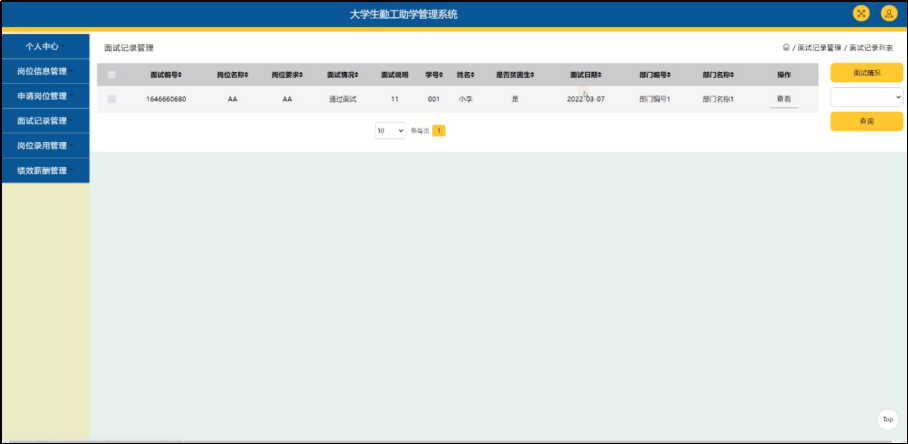
Task: Click the 大学生勤工助学管理系统 header title
Action: tap(404, 14)
